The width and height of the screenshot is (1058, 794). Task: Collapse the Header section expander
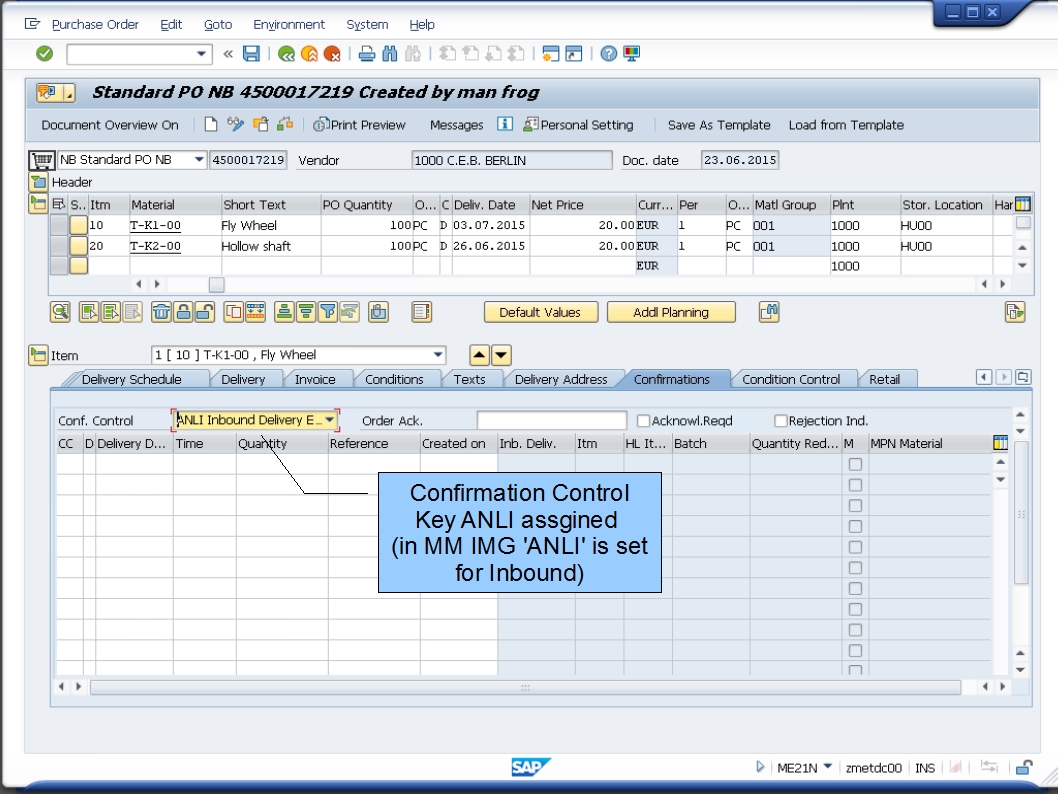38,182
